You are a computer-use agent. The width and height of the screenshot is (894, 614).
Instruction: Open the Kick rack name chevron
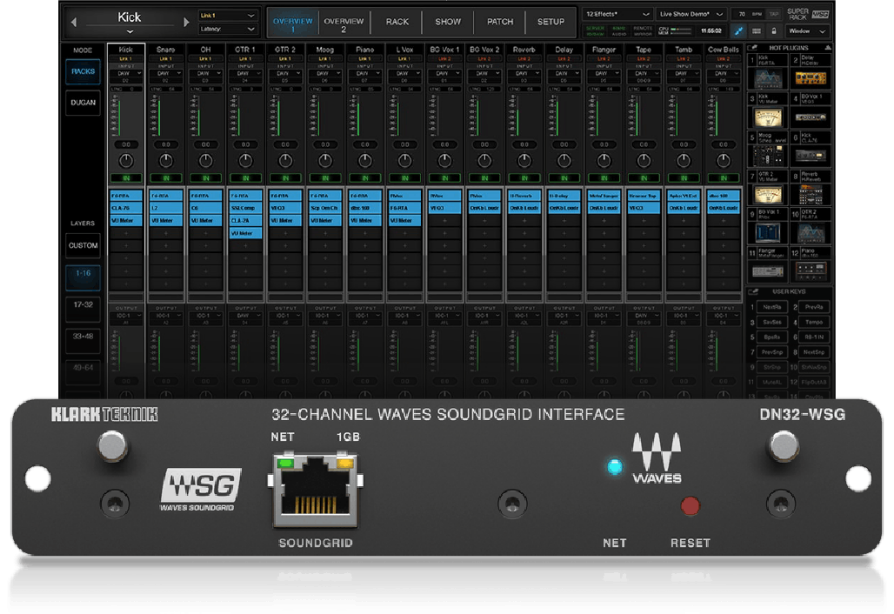pyautogui.click(x=129, y=32)
